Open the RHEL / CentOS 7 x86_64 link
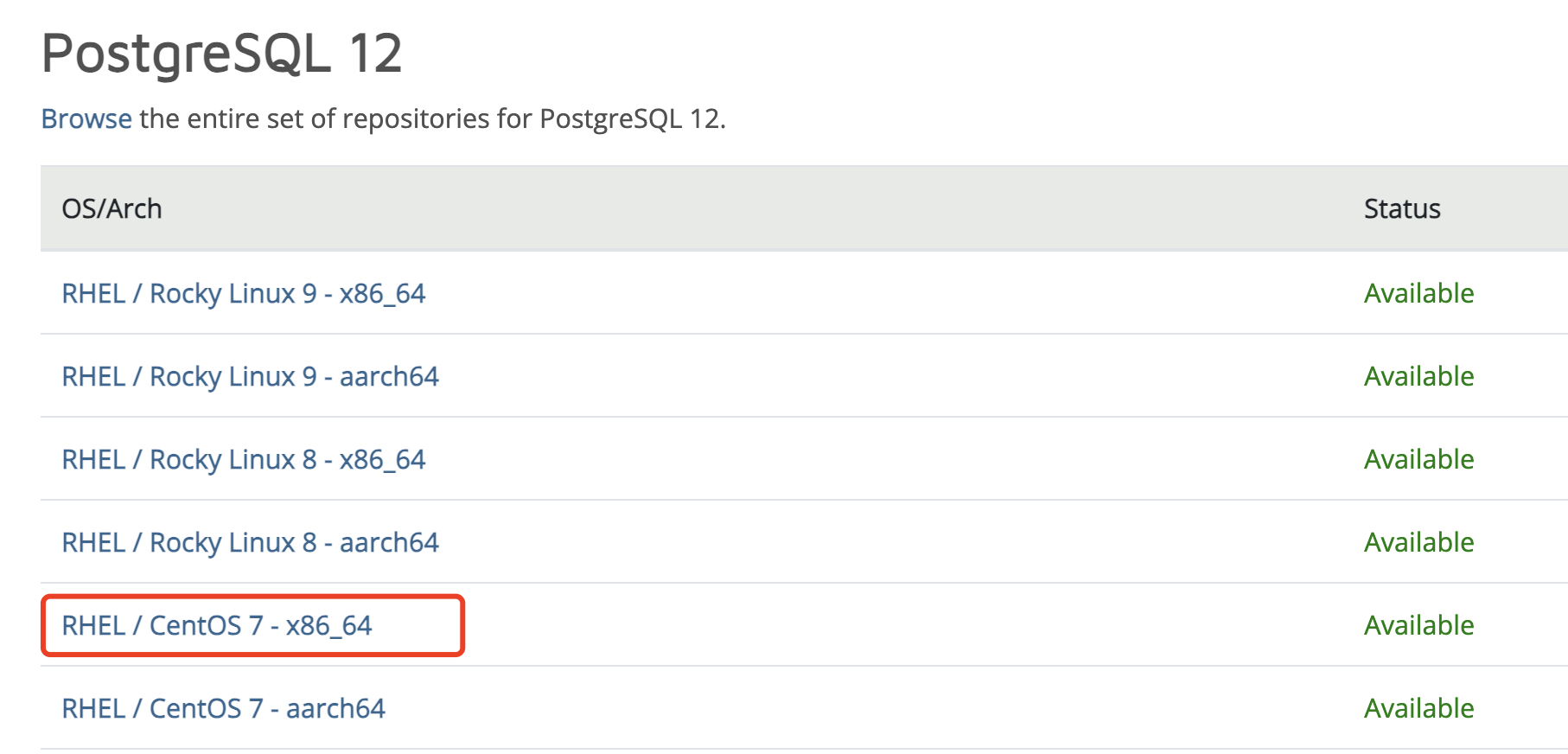The image size is (1568, 754). [216, 626]
